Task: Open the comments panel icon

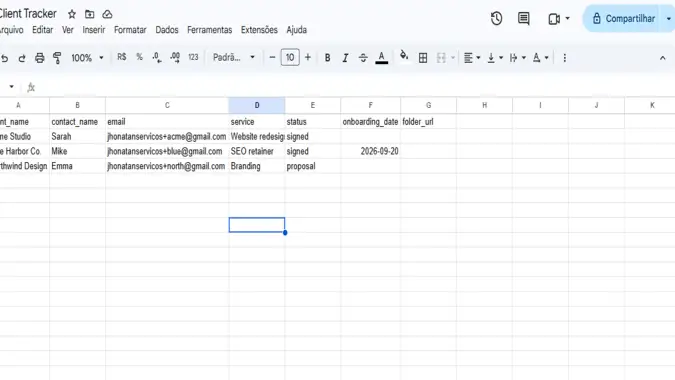Action: [523, 19]
